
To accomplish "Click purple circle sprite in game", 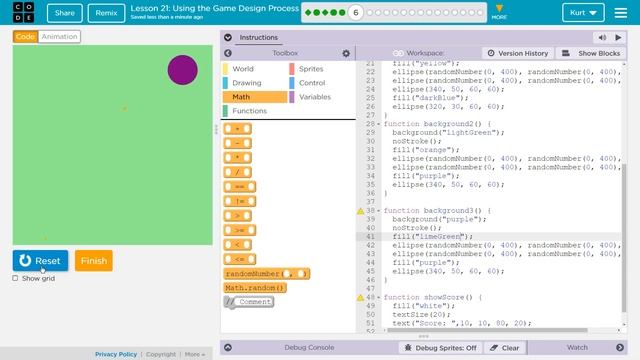I will 182,70.
